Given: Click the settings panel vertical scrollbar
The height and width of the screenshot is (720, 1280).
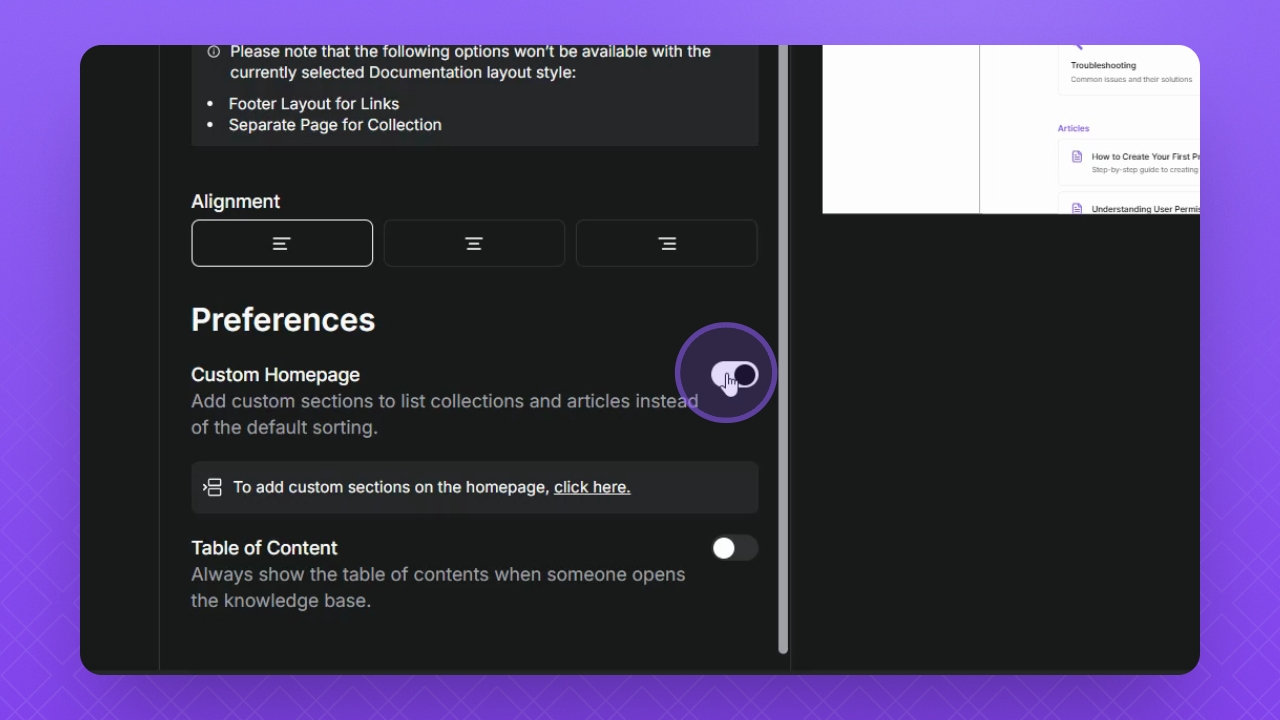Looking at the screenshot, I should tap(783, 349).
